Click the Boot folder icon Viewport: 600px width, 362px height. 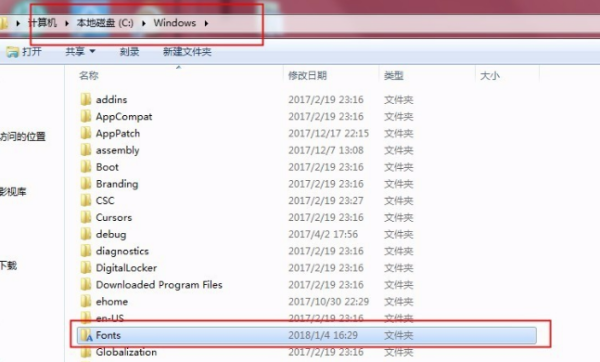point(86,167)
